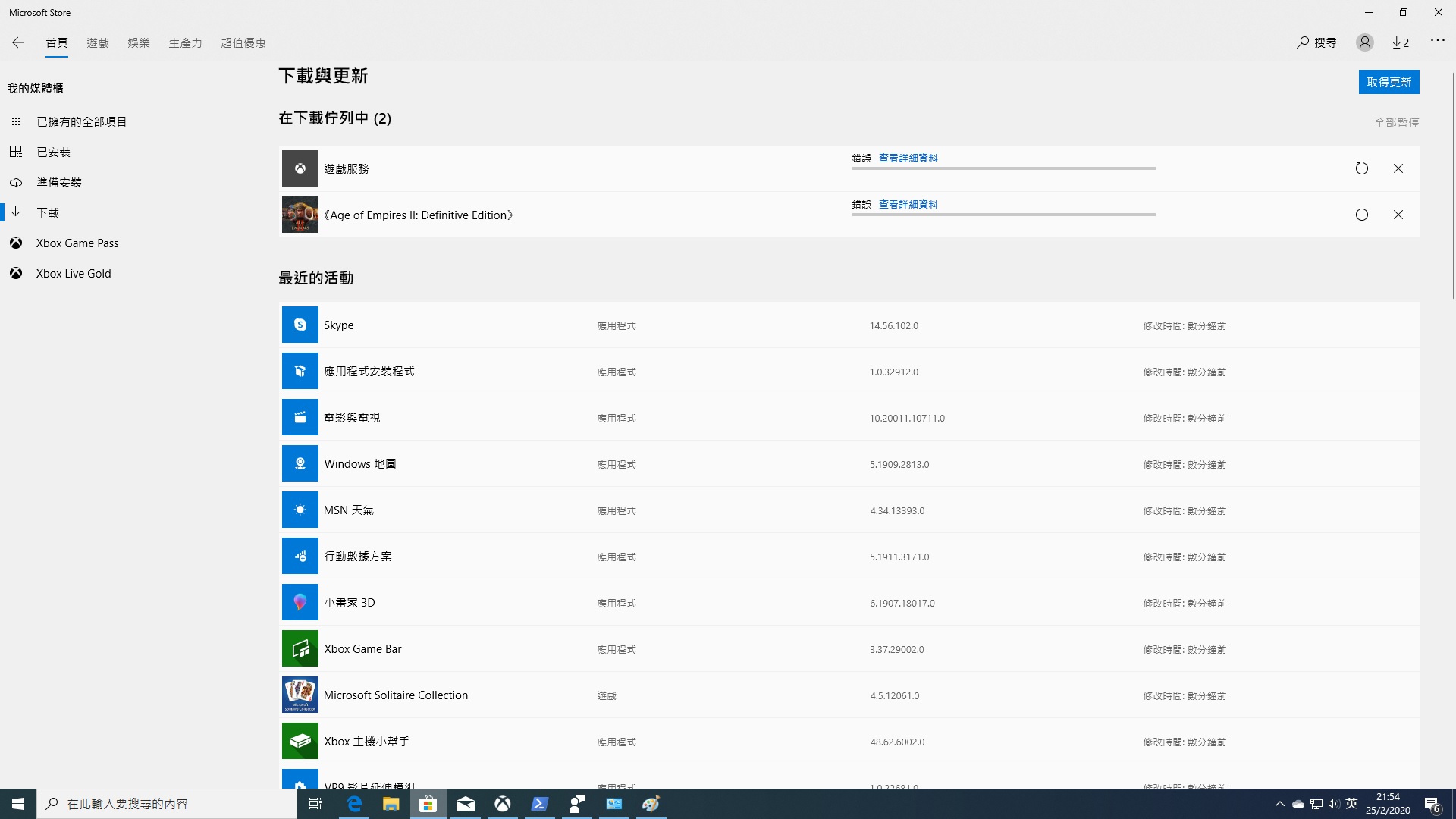Open the 首頁 tab

pos(57,43)
